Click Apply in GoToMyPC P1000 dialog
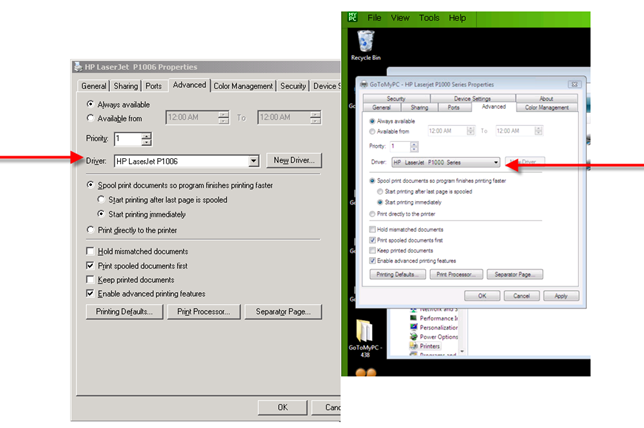644x428 pixels. click(561, 296)
